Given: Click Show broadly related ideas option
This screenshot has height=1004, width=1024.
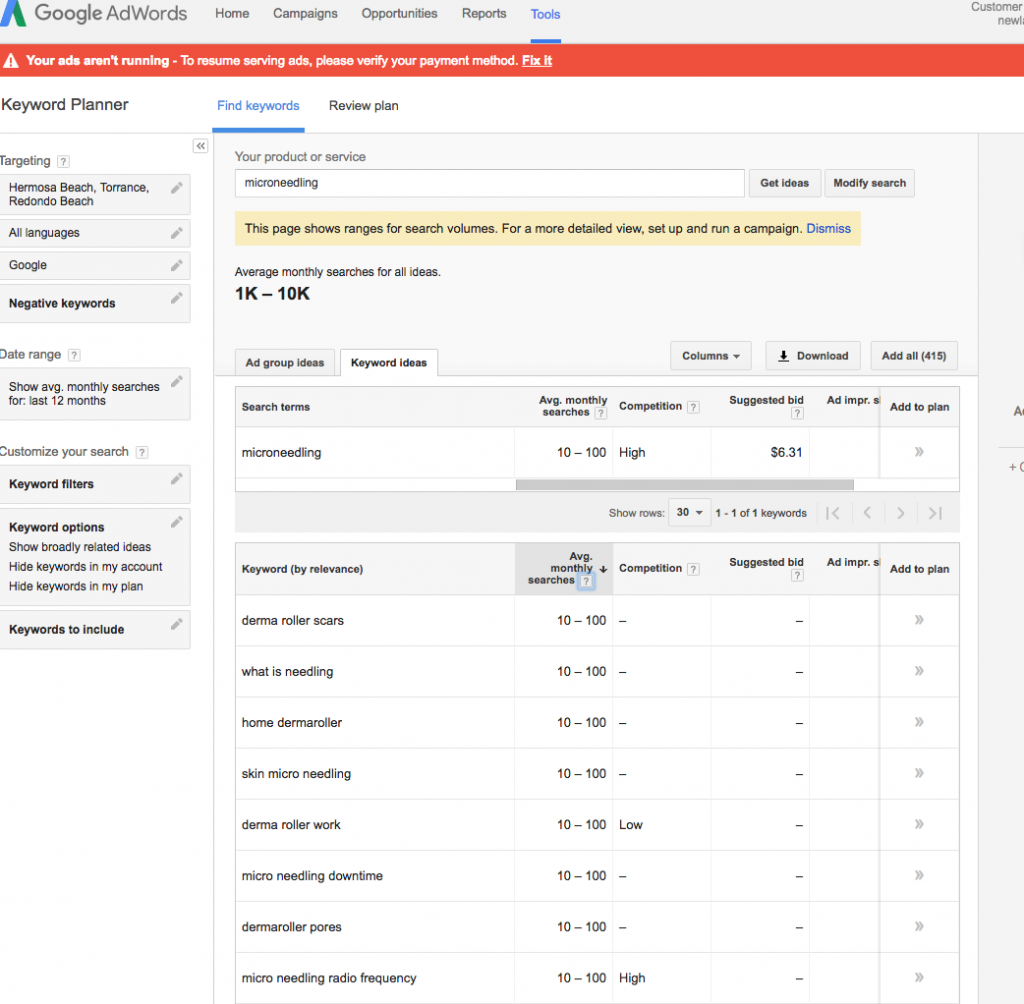Looking at the screenshot, I should [80, 547].
